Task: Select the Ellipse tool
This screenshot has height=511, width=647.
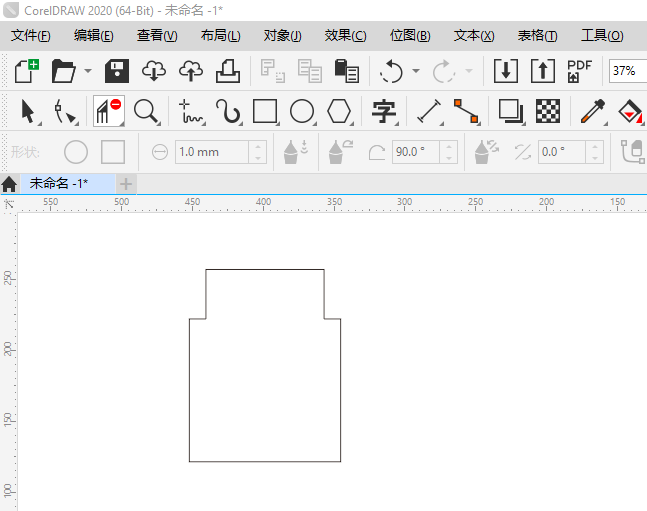Action: coord(302,111)
